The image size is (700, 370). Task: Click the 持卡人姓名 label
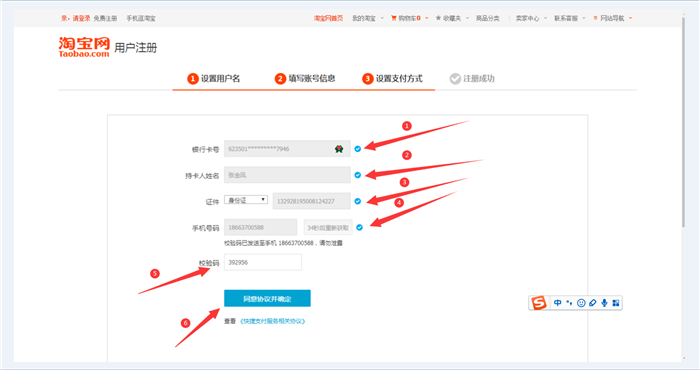(202, 176)
